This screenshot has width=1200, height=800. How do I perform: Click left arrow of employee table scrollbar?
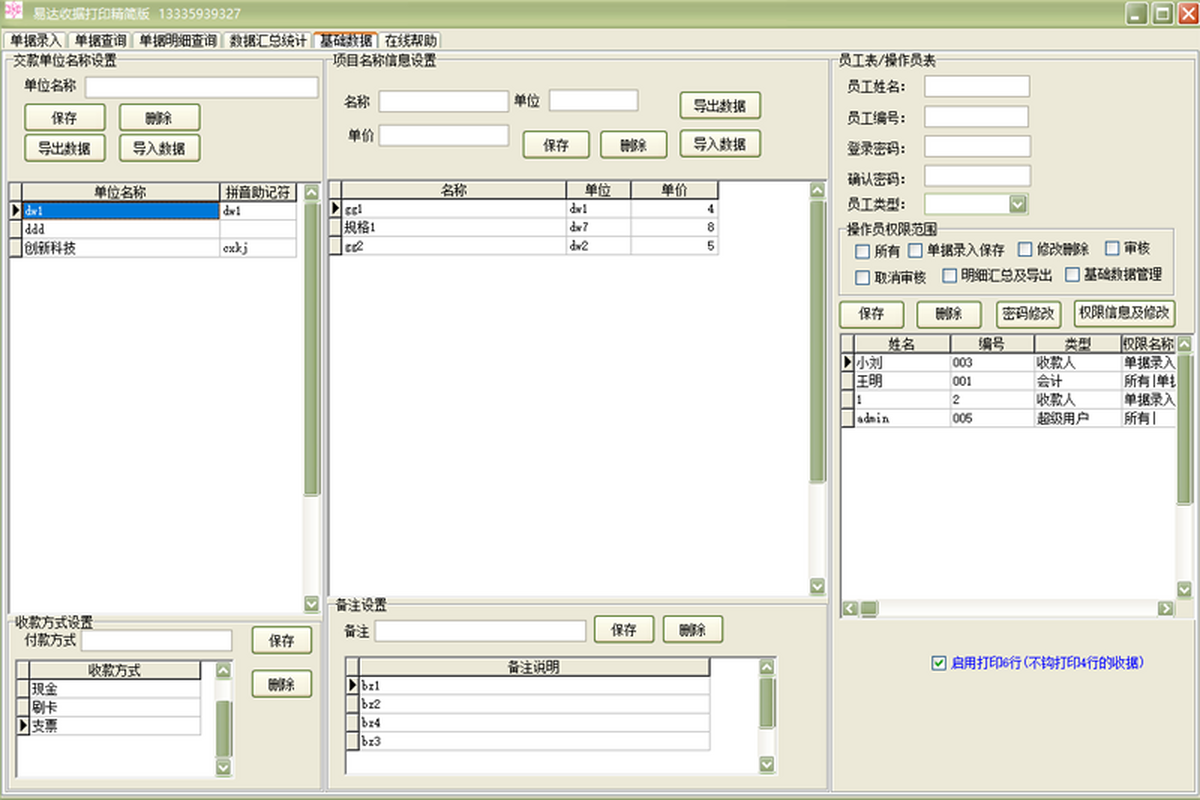[x=850, y=608]
